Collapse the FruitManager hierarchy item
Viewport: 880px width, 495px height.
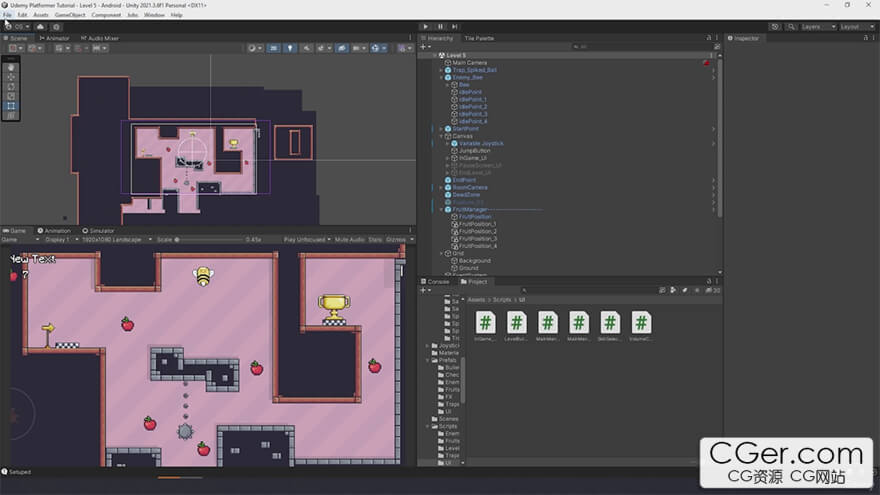(441, 209)
